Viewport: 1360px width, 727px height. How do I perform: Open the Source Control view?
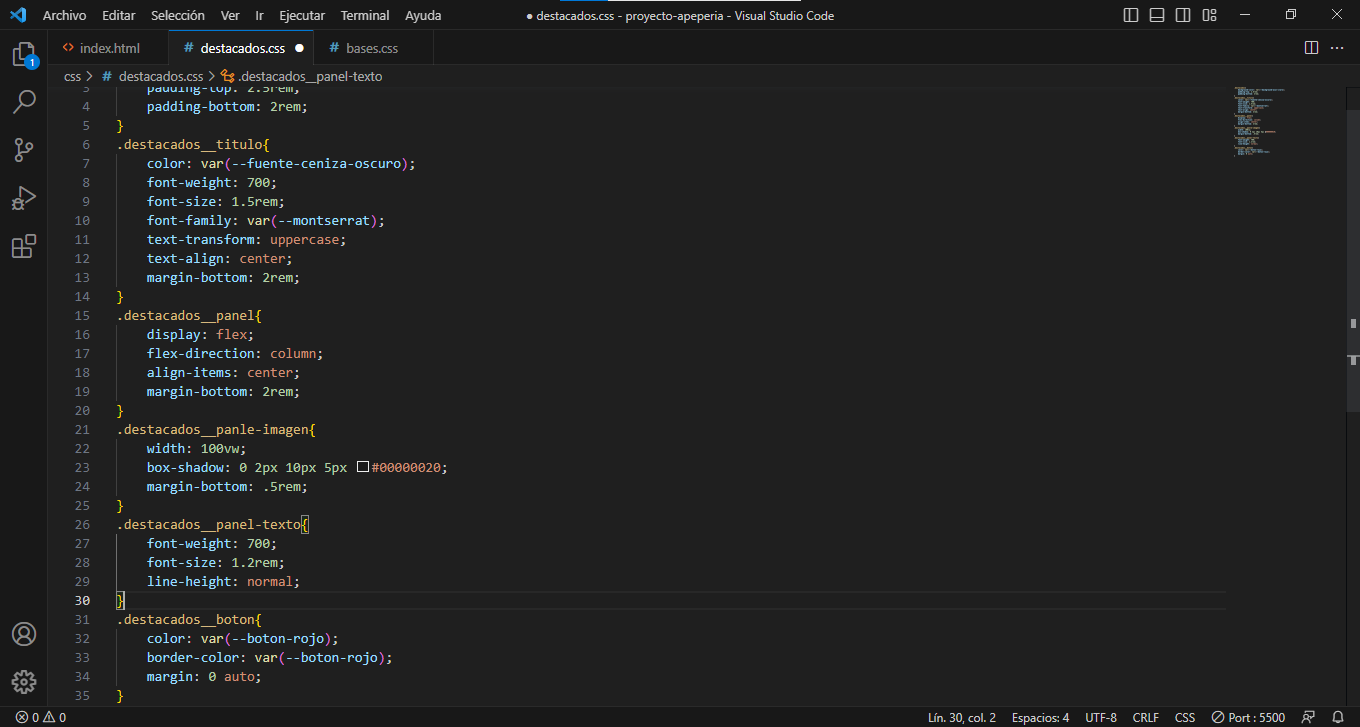pyautogui.click(x=24, y=150)
